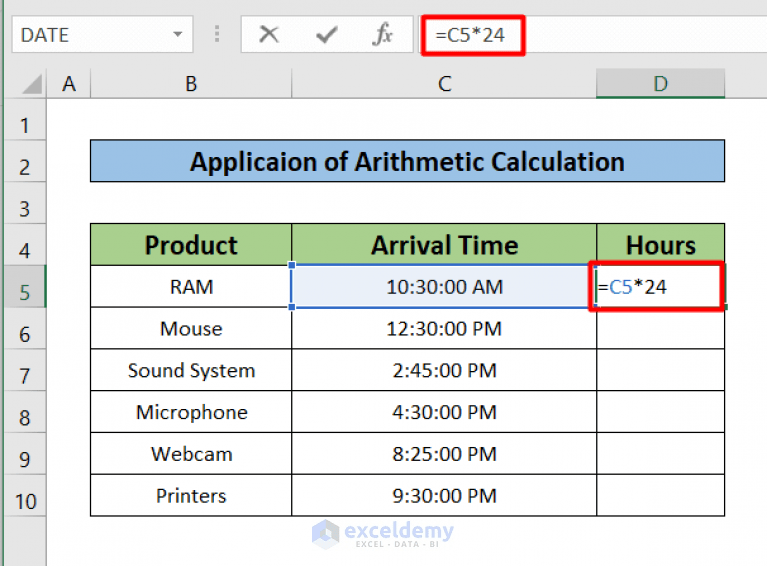The image size is (767, 566).
Task: Select column C header
Action: (444, 84)
